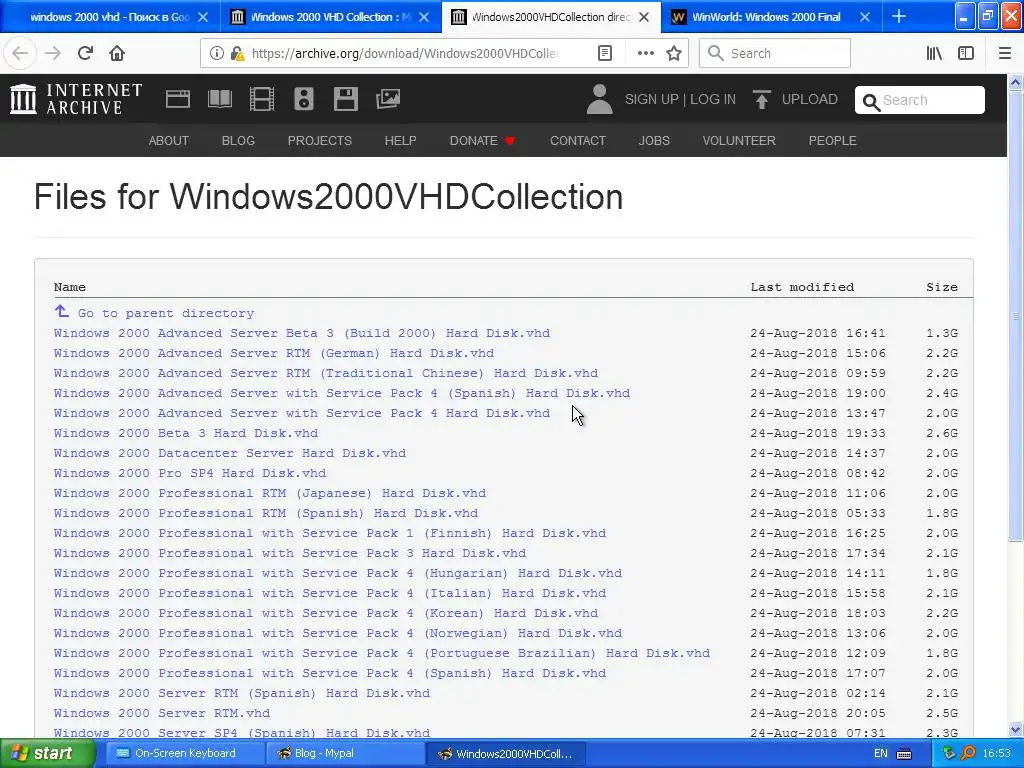This screenshot has height=768, width=1024.
Task: Click the LOG IN link
Action: (x=712, y=99)
